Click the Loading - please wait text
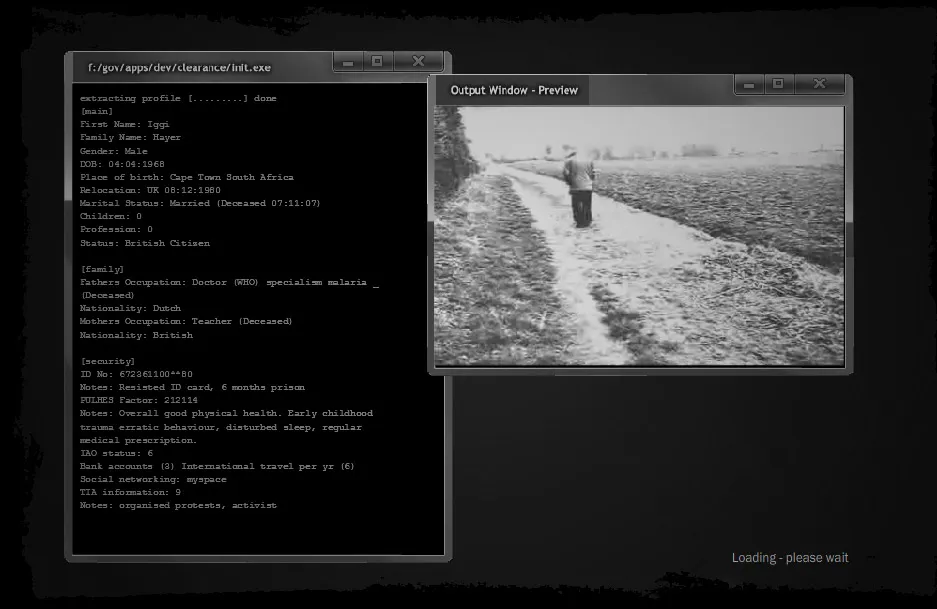This screenshot has height=609, width=937. click(789, 558)
